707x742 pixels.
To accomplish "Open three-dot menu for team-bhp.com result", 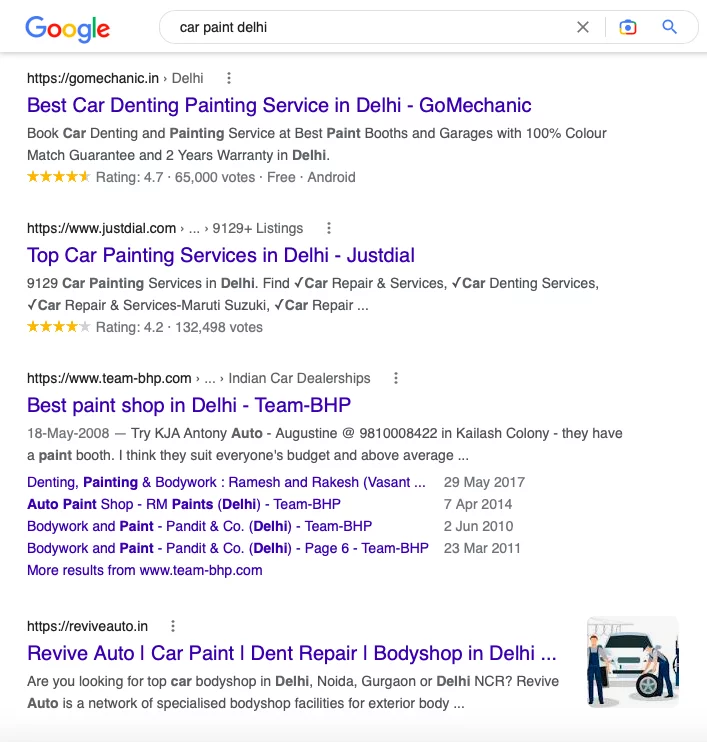I will click(396, 378).
